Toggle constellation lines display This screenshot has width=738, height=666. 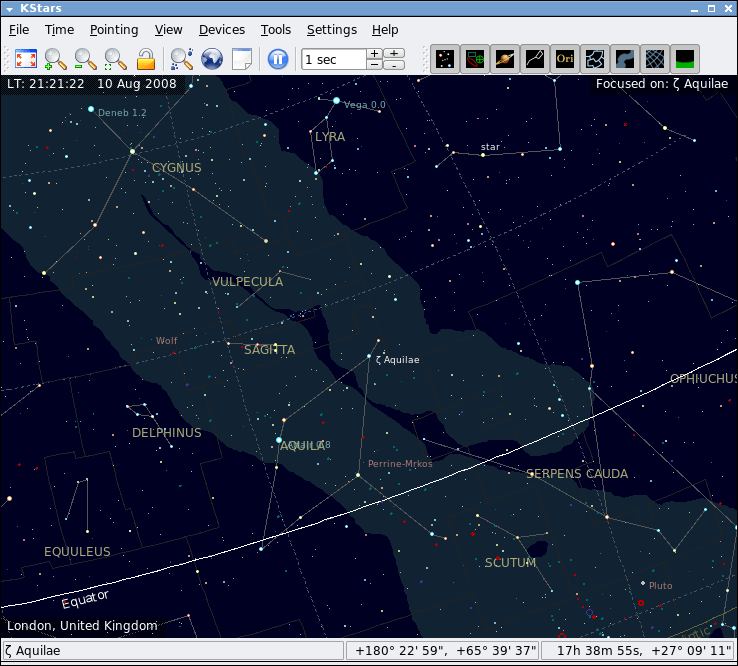tap(535, 59)
